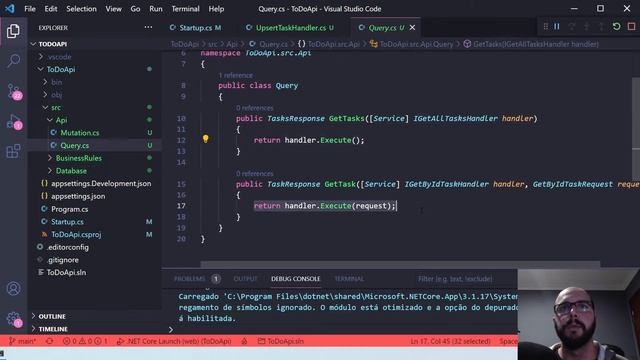Open the Accounts menu icon
Viewport: 640px width, 360px height.
[x=13, y=289]
